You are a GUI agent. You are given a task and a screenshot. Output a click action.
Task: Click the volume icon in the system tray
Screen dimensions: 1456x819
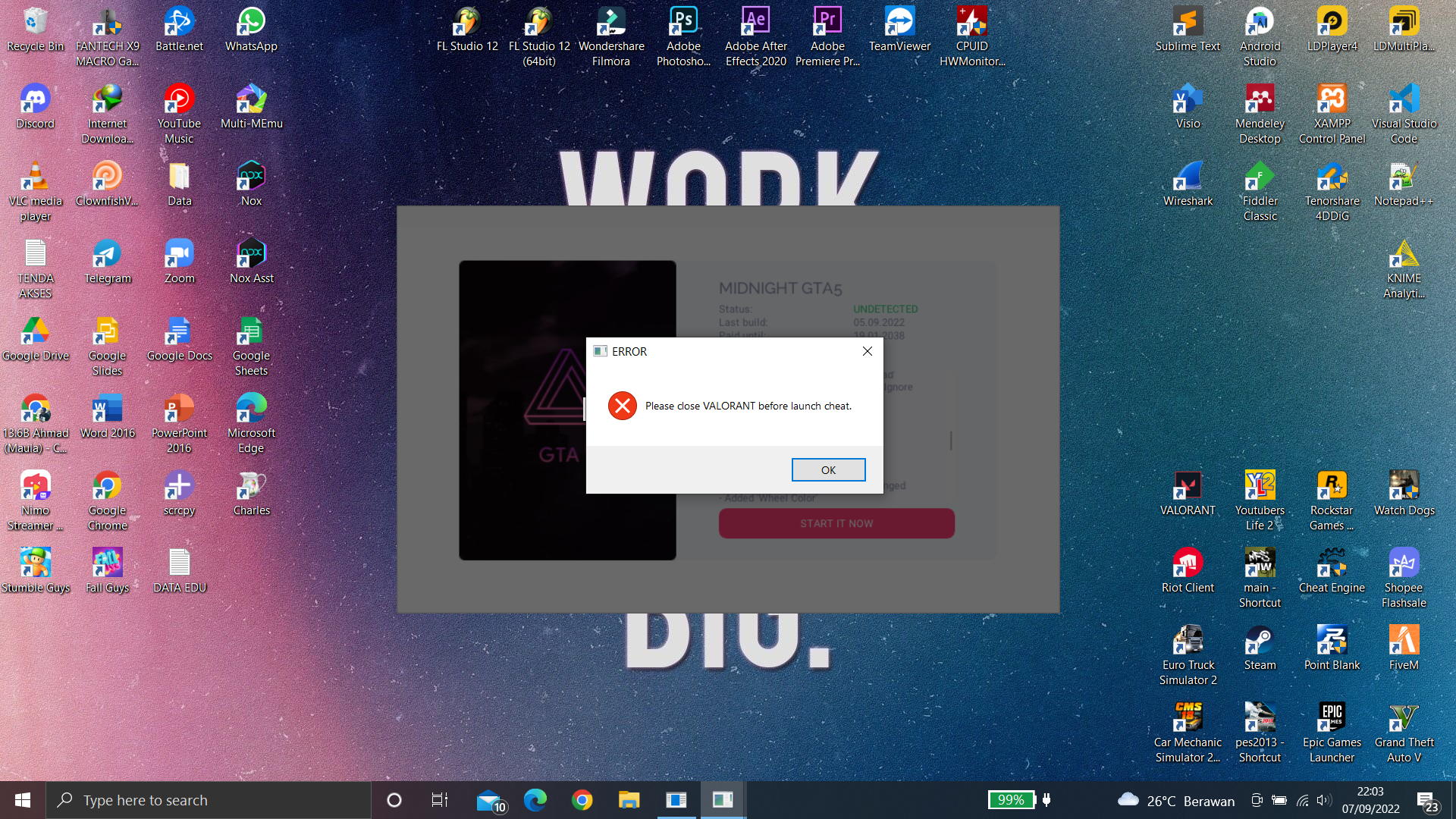coord(1324,801)
